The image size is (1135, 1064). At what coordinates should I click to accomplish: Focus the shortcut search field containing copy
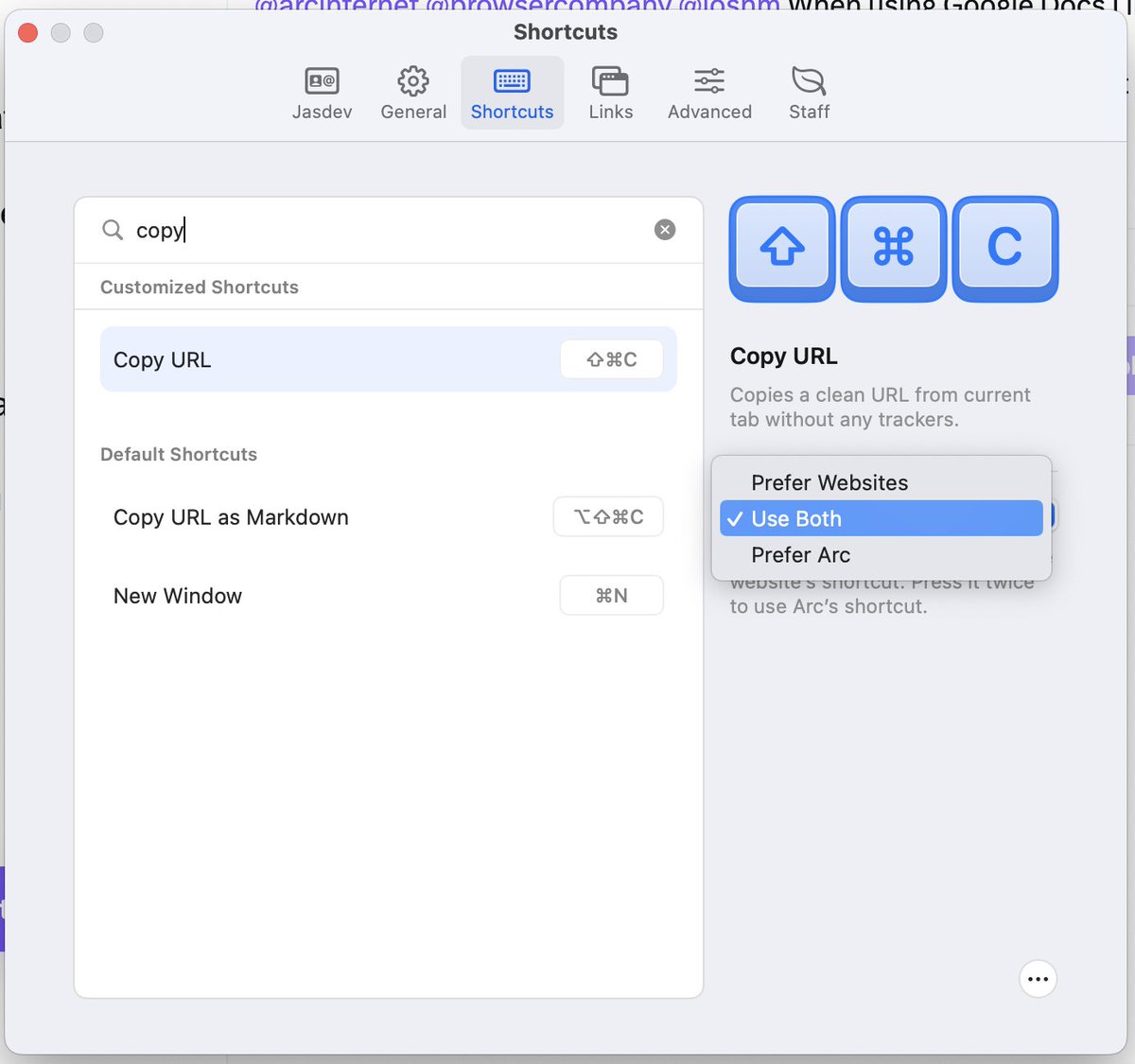[389, 230]
